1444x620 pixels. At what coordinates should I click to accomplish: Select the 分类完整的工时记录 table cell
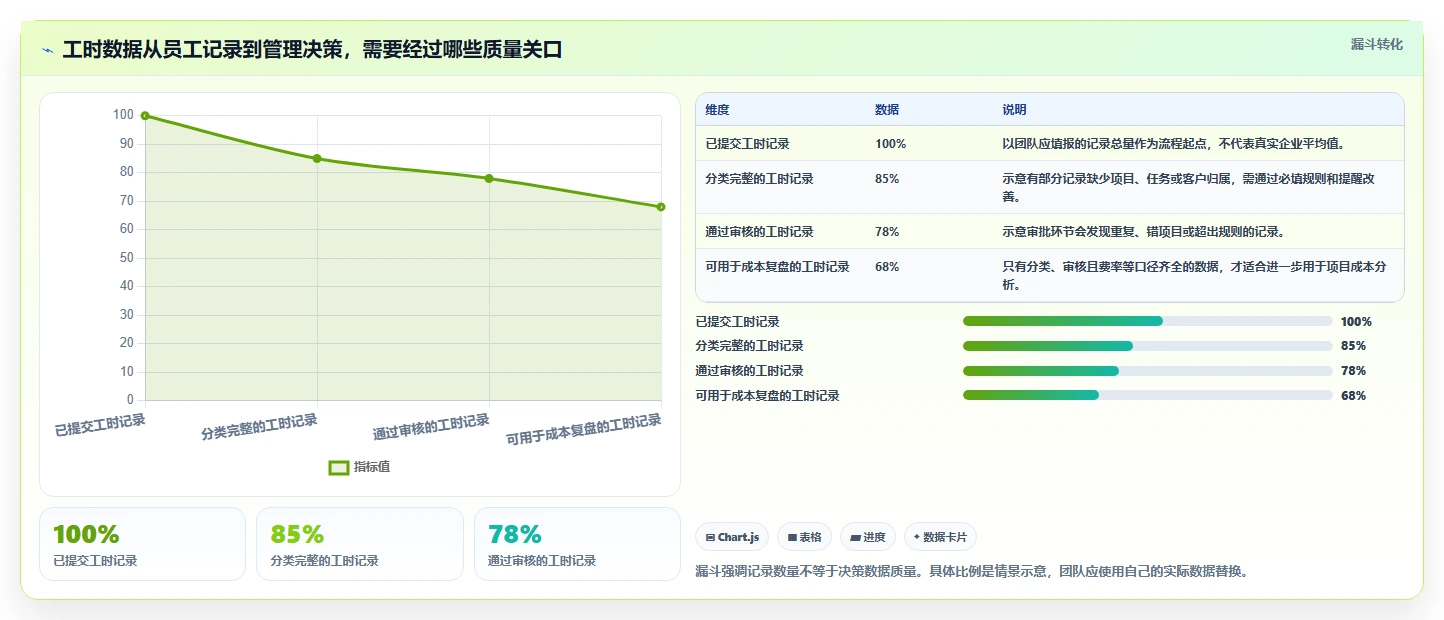[759, 179]
